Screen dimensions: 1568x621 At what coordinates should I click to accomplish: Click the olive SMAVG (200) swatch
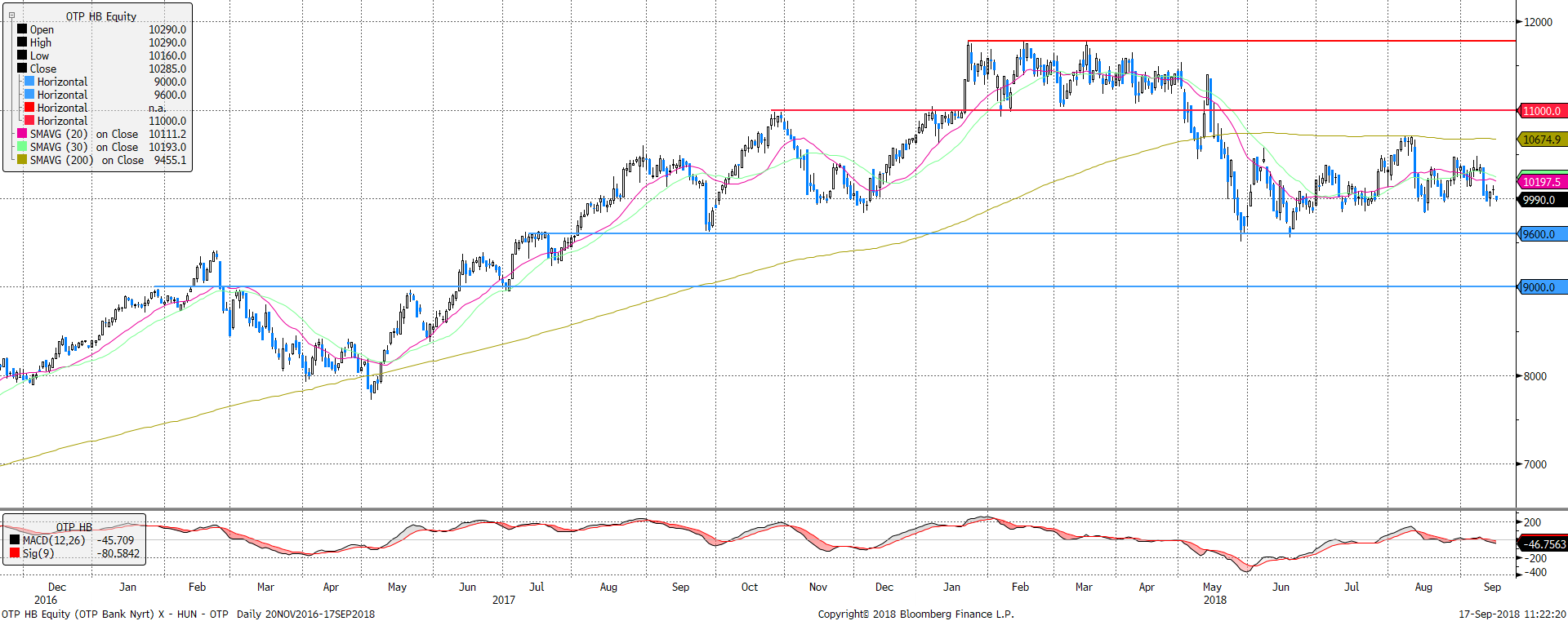coord(22,160)
